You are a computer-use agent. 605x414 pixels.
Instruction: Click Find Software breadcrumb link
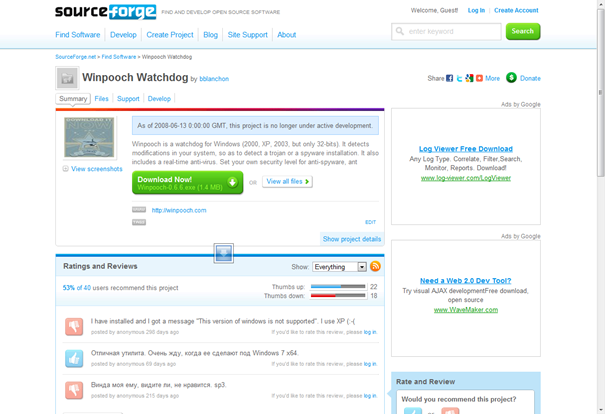point(119,57)
